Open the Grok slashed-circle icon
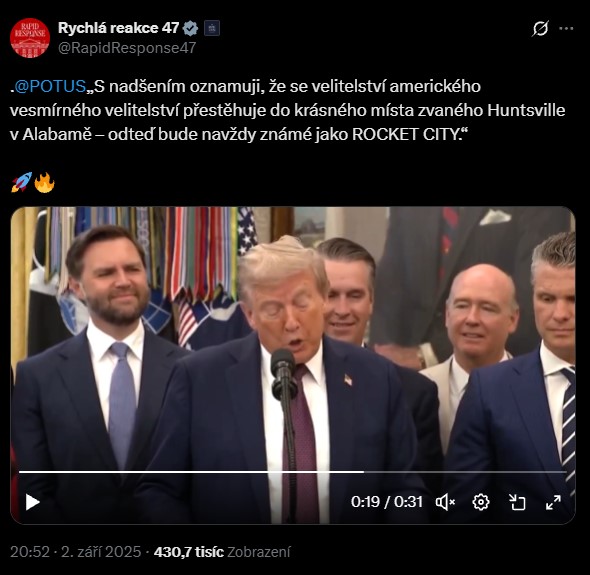 (x=540, y=28)
